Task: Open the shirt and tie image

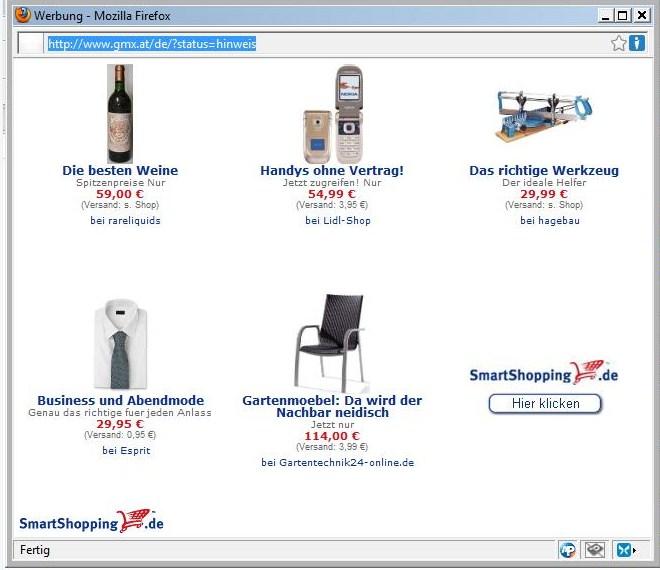Action: coord(120,344)
